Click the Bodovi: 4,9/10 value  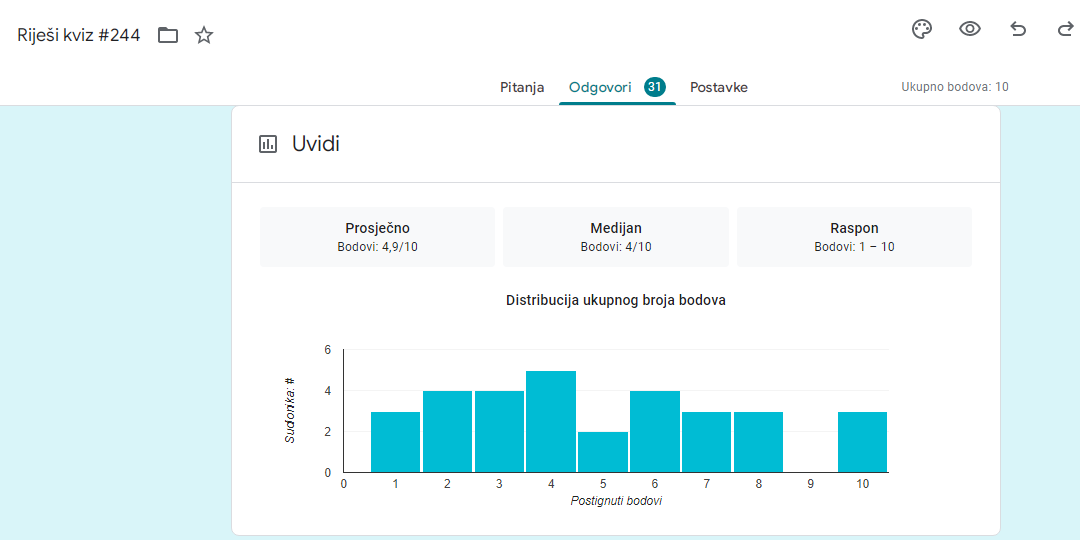coord(377,247)
